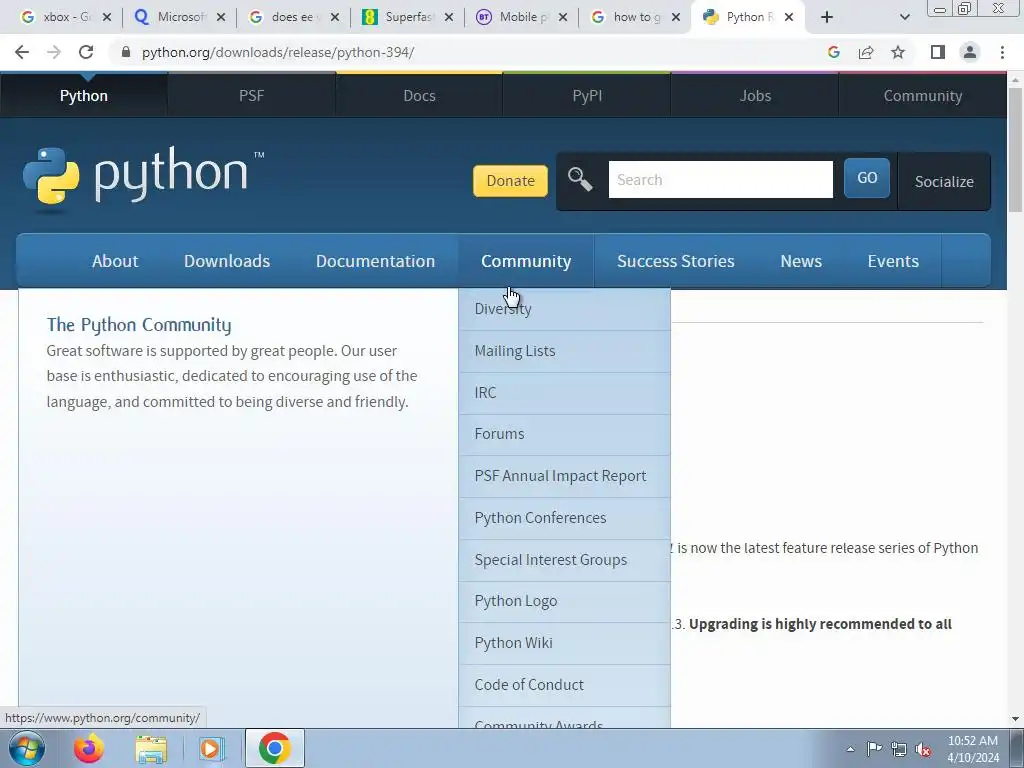Open the News main menu
Viewport: 1024px width, 768px height.
click(801, 261)
